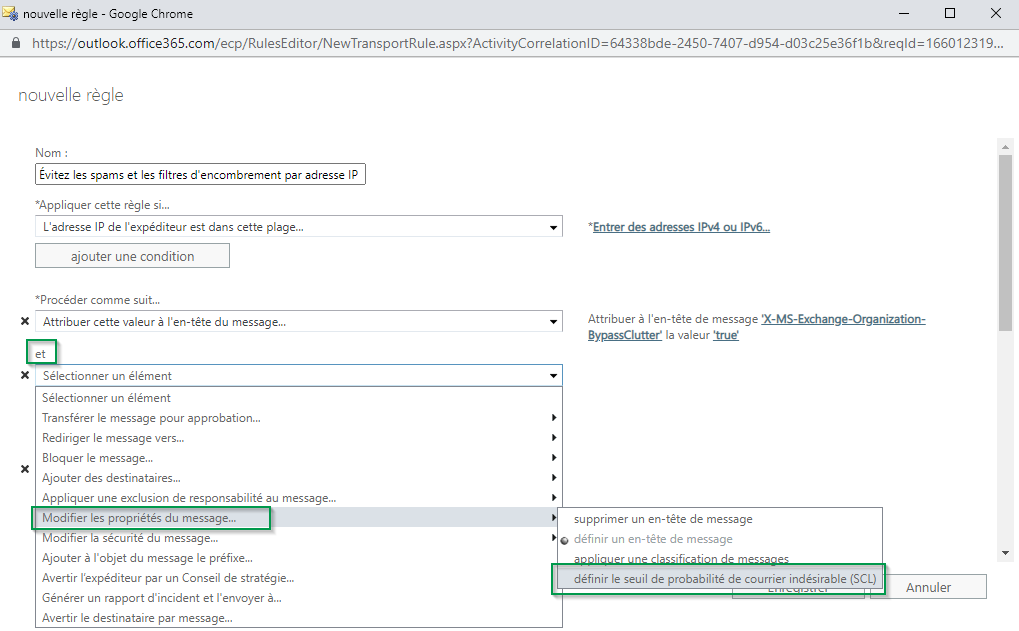The image size is (1019, 631).
Task: Open 'Entrer des adresses IPv4 ou IPv6' link
Action: click(x=681, y=227)
